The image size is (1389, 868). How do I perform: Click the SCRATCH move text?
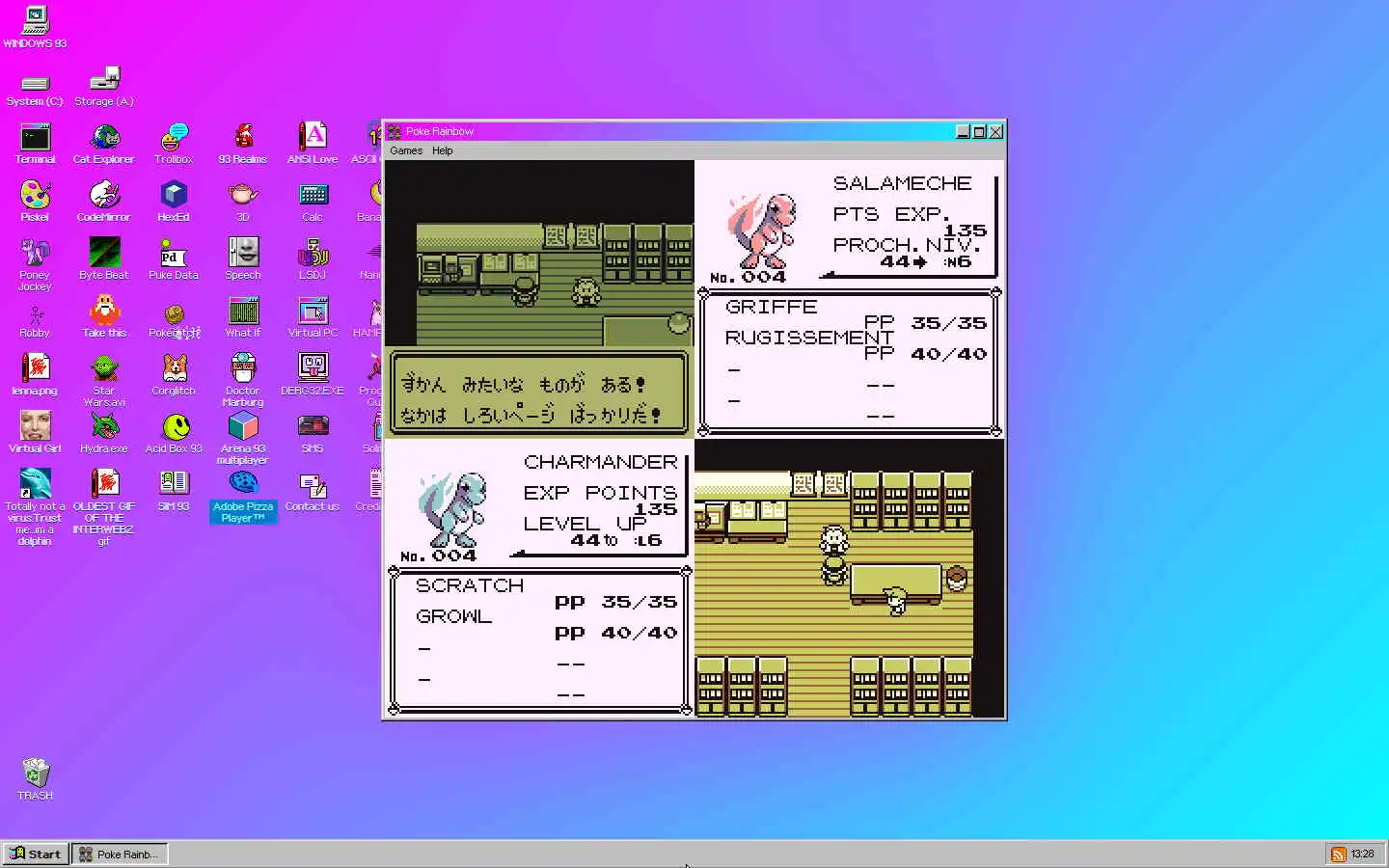click(x=470, y=585)
